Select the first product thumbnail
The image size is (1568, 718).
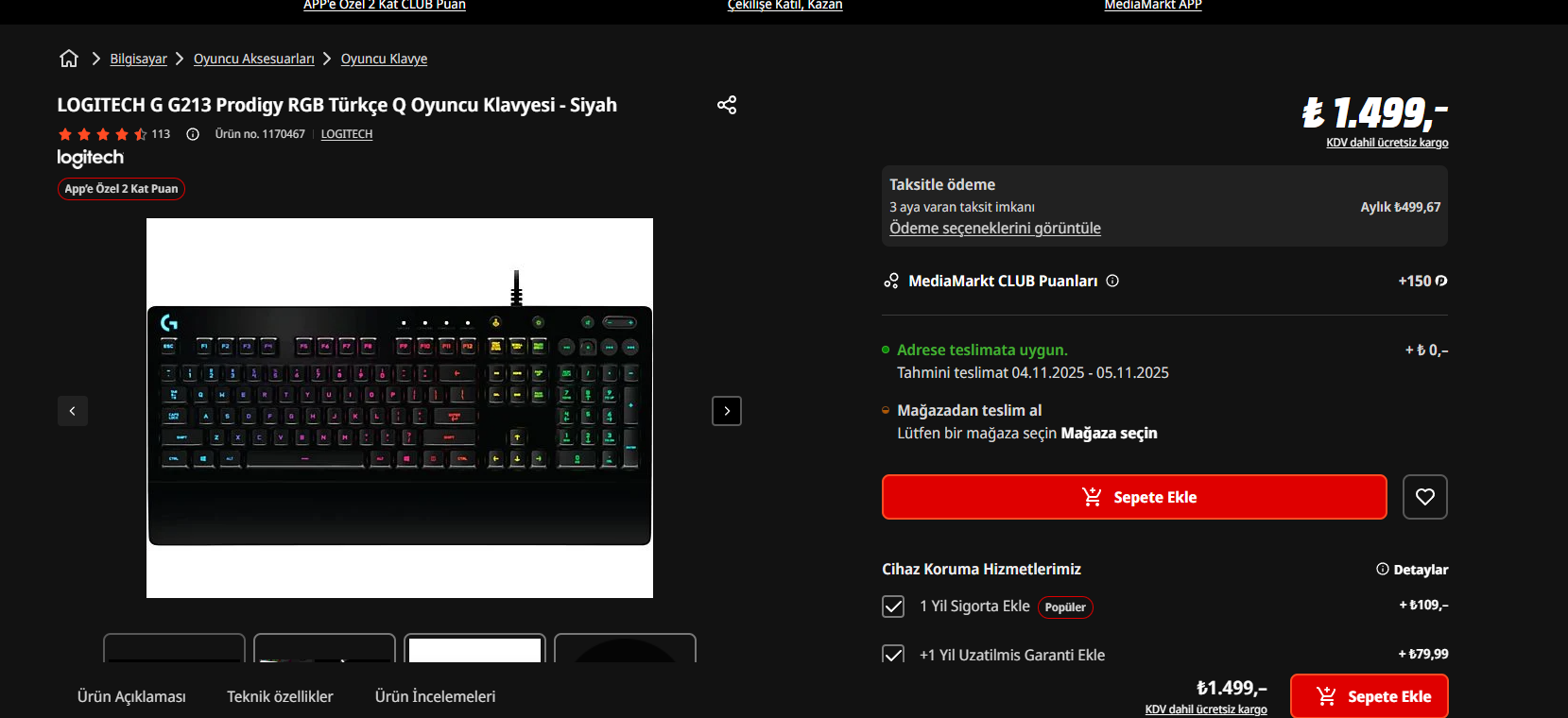pyautogui.click(x=174, y=647)
